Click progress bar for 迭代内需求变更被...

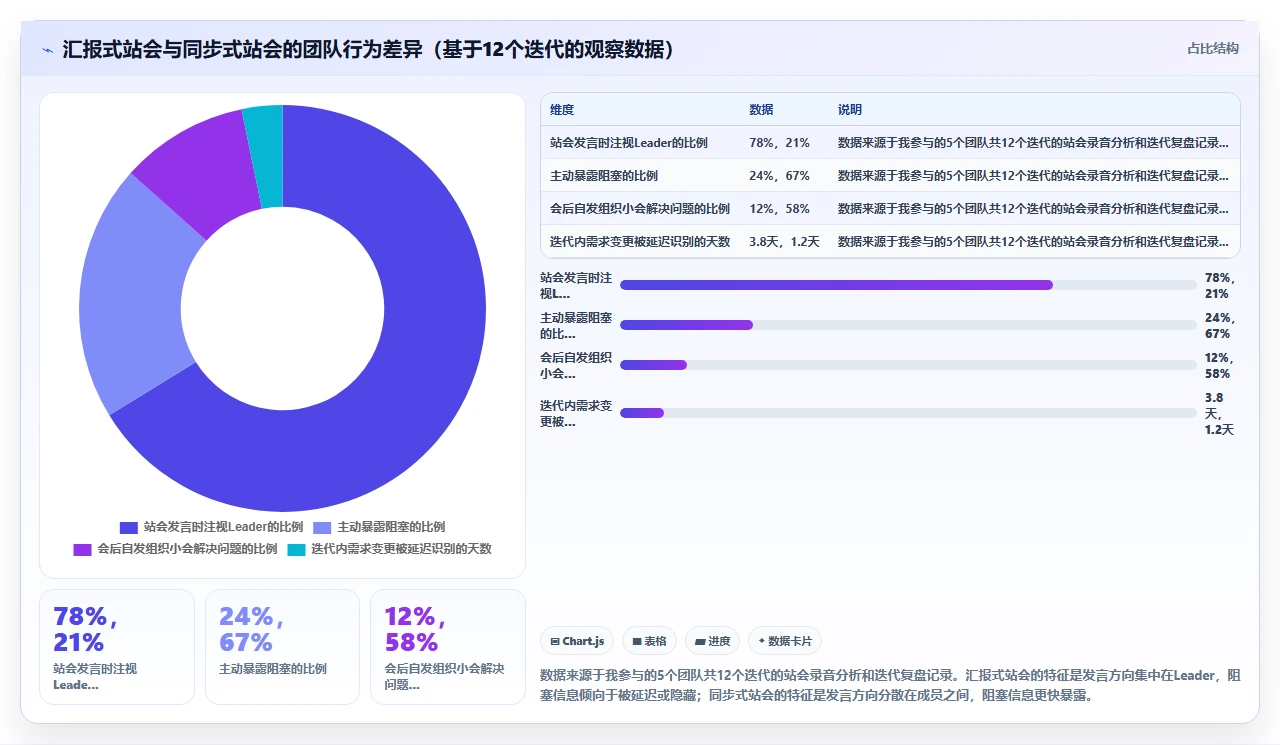tap(908, 413)
